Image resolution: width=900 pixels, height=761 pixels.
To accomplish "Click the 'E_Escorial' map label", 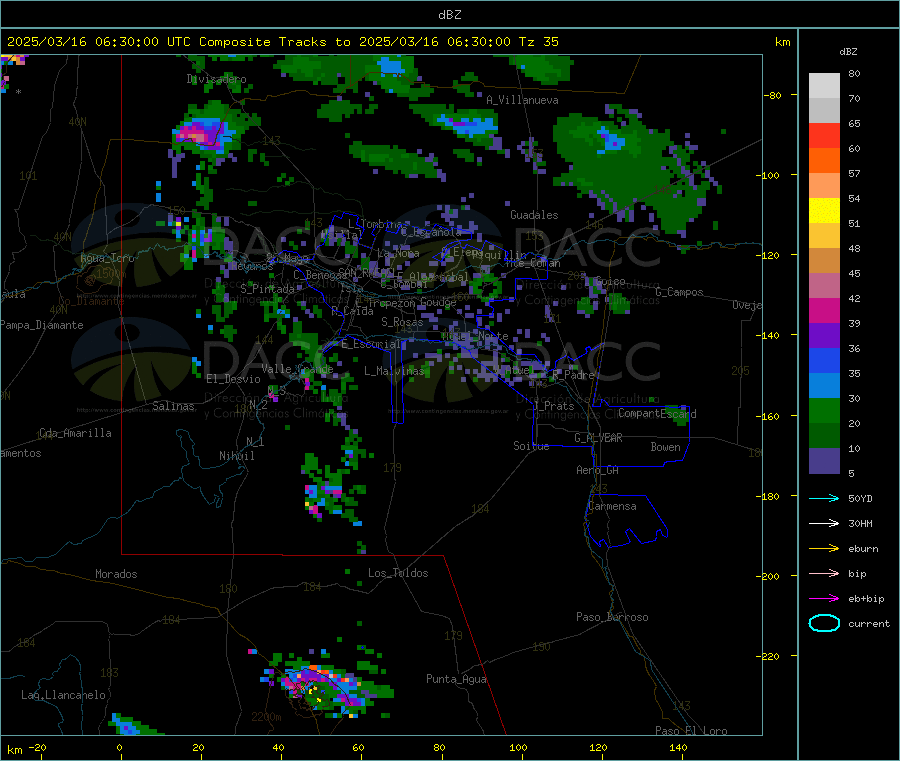I will click(370, 344).
